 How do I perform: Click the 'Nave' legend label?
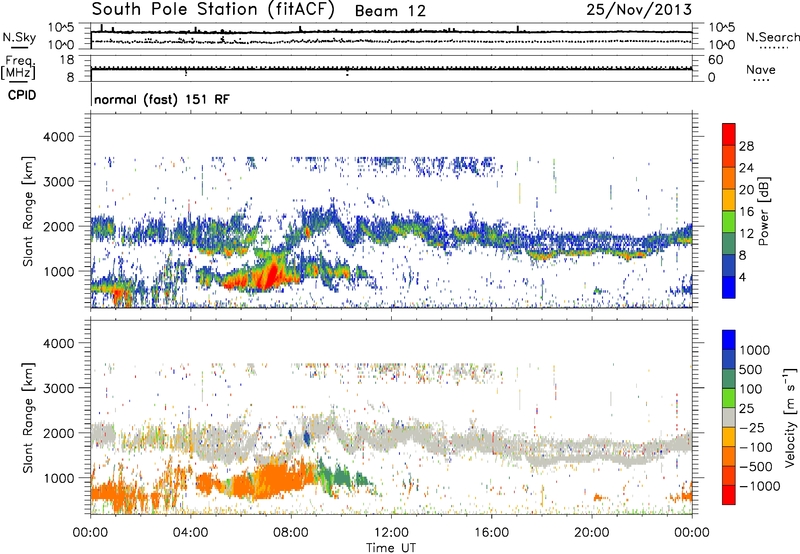pyautogui.click(x=761, y=69)
